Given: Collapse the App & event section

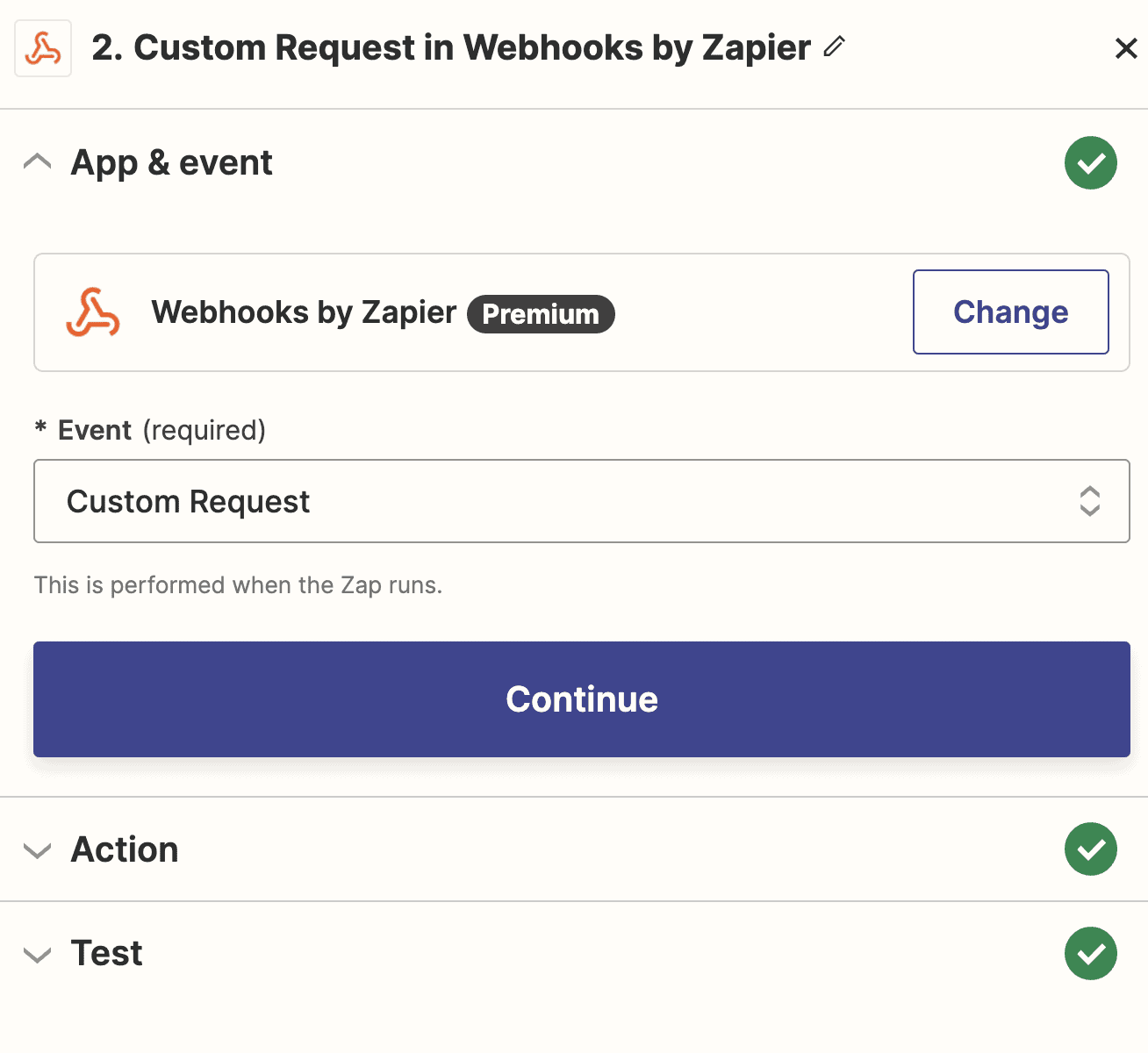Looking at the screenshot, I should tap(38, 162).
